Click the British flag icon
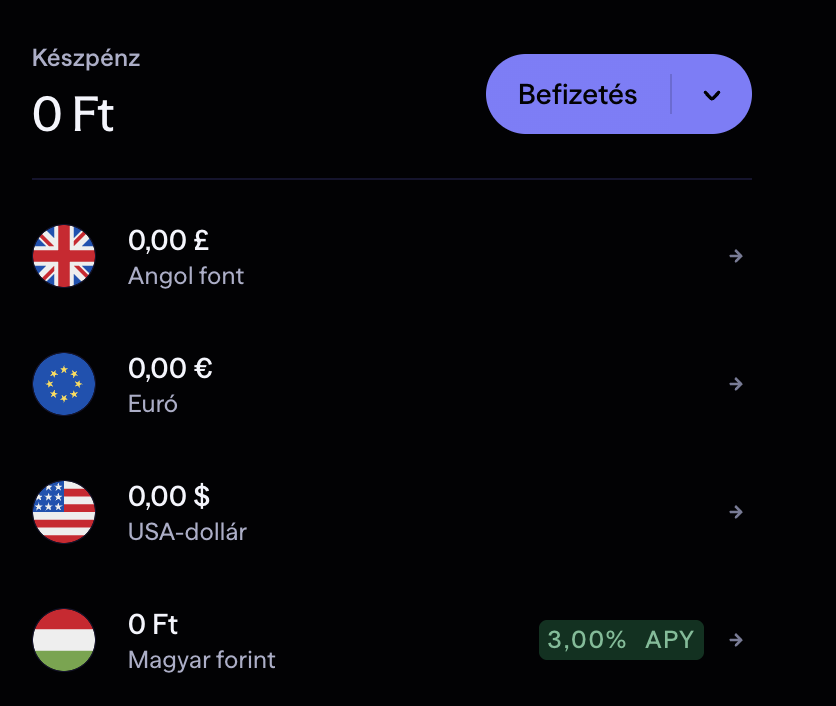The width and height of the screenshot is (836, 706). (x=64, y=256)
